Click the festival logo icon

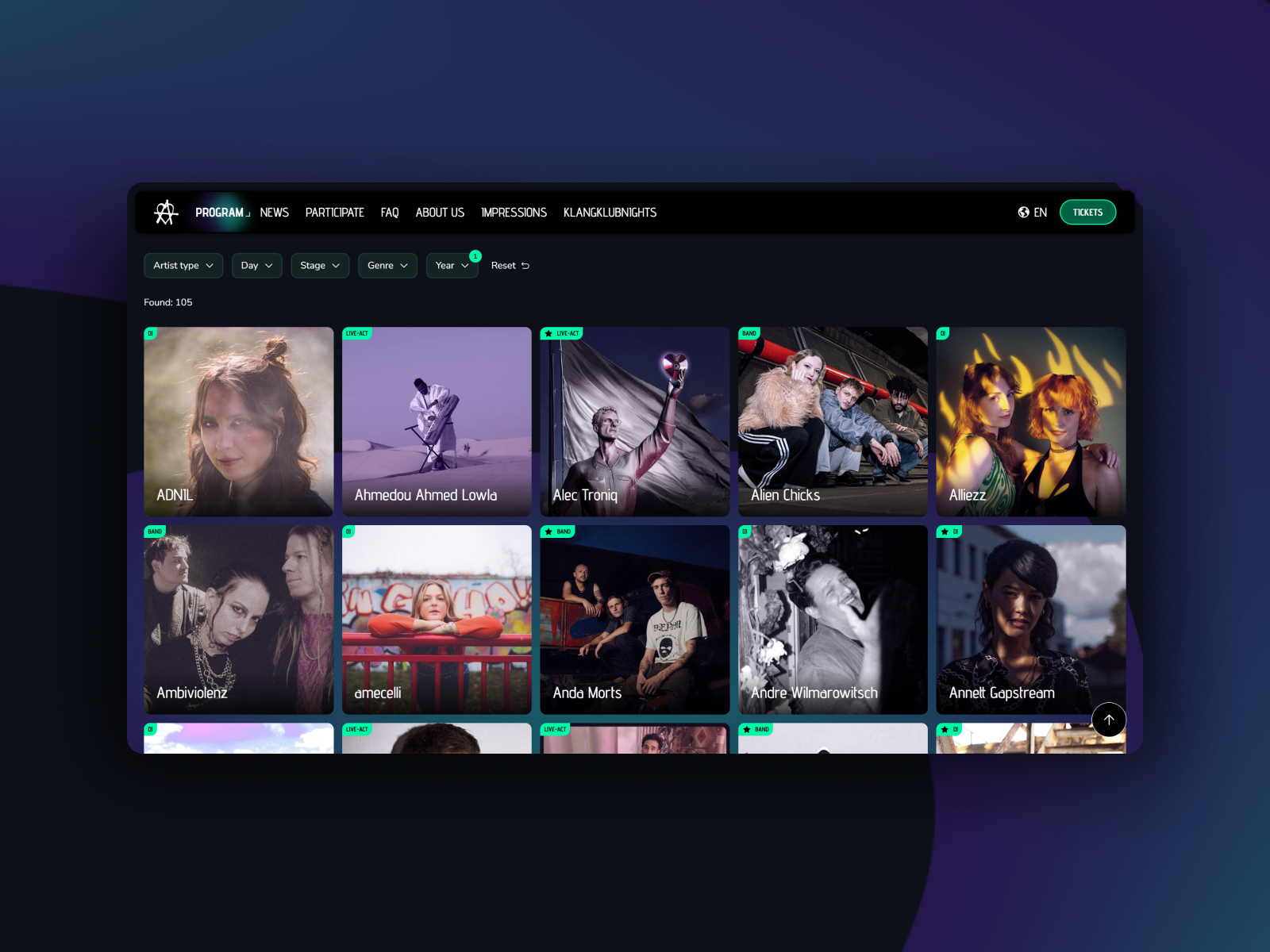coord(166,213)
